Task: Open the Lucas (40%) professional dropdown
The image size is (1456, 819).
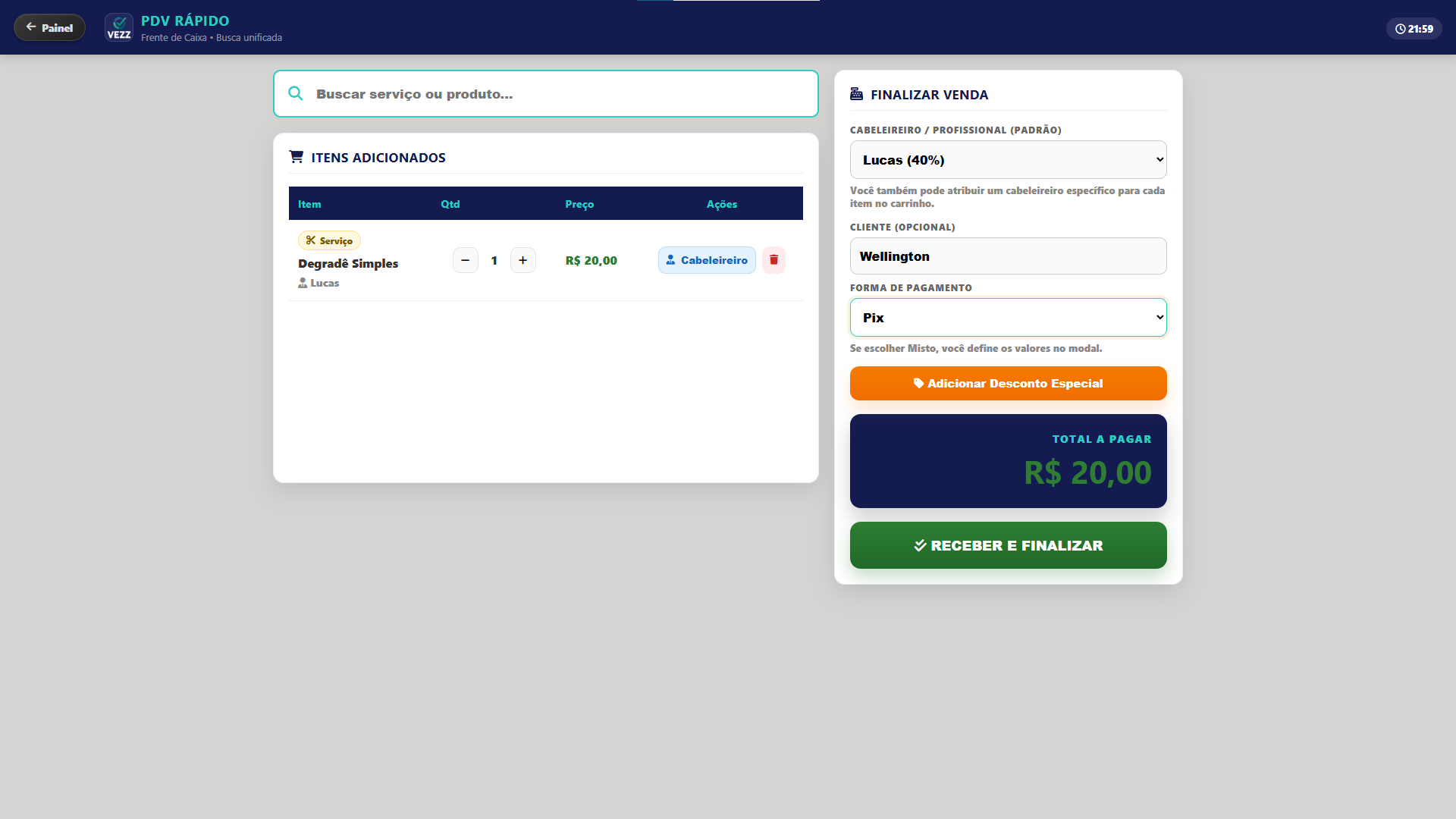Action: 1008,160
